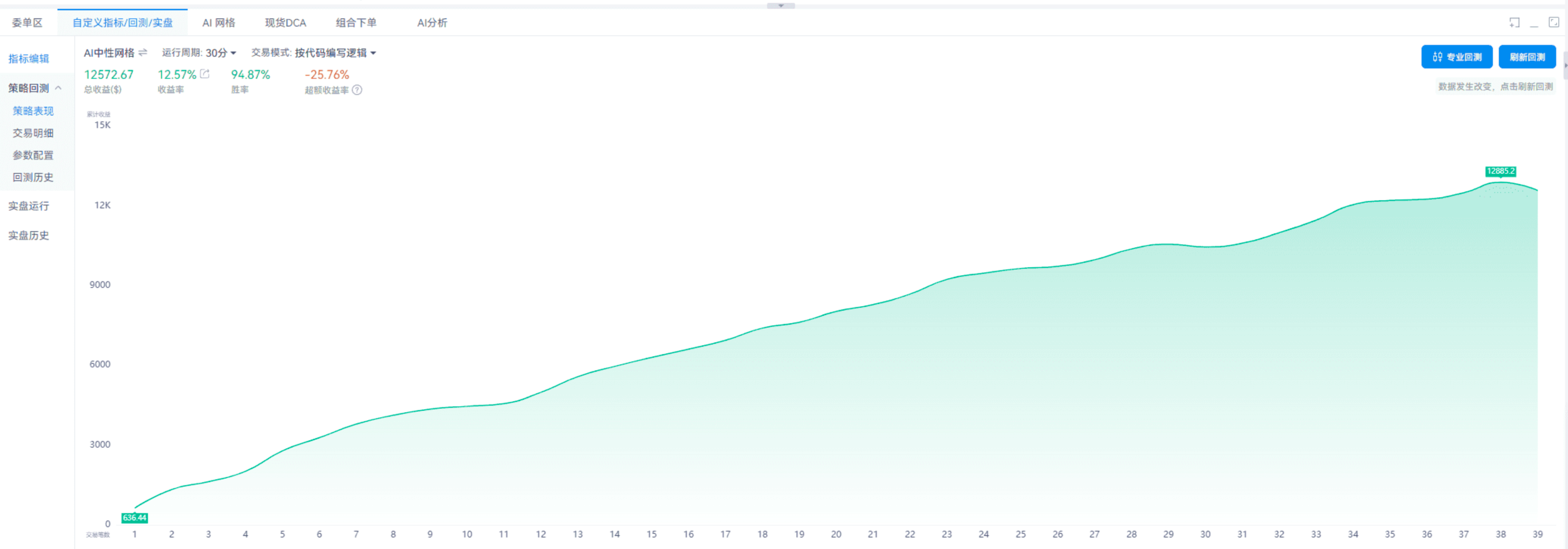1568x549 pixels.
Task: Click the 12K y-axis label
Action: coord(102,205)
